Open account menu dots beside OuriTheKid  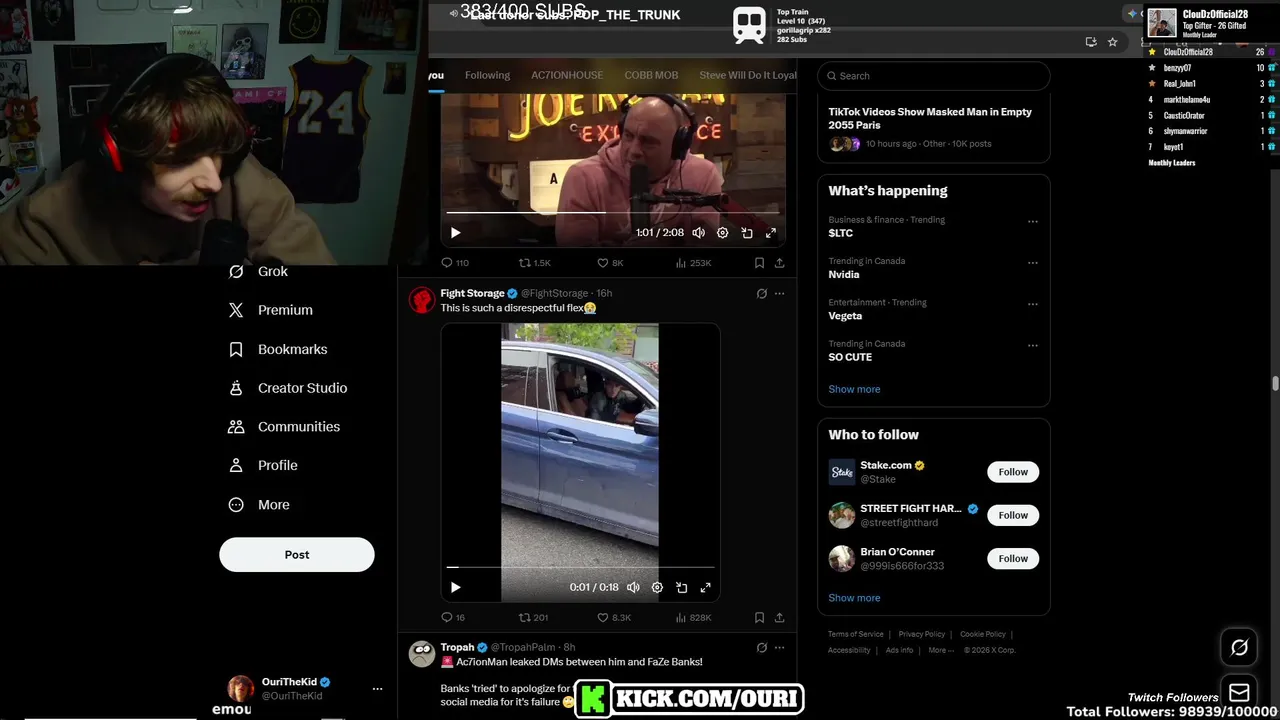tap(377, 689)
